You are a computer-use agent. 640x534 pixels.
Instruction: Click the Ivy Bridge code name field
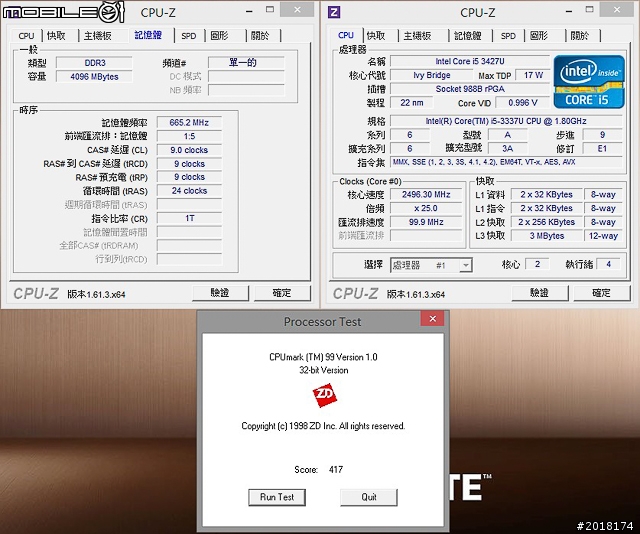[x=431, y=75]
